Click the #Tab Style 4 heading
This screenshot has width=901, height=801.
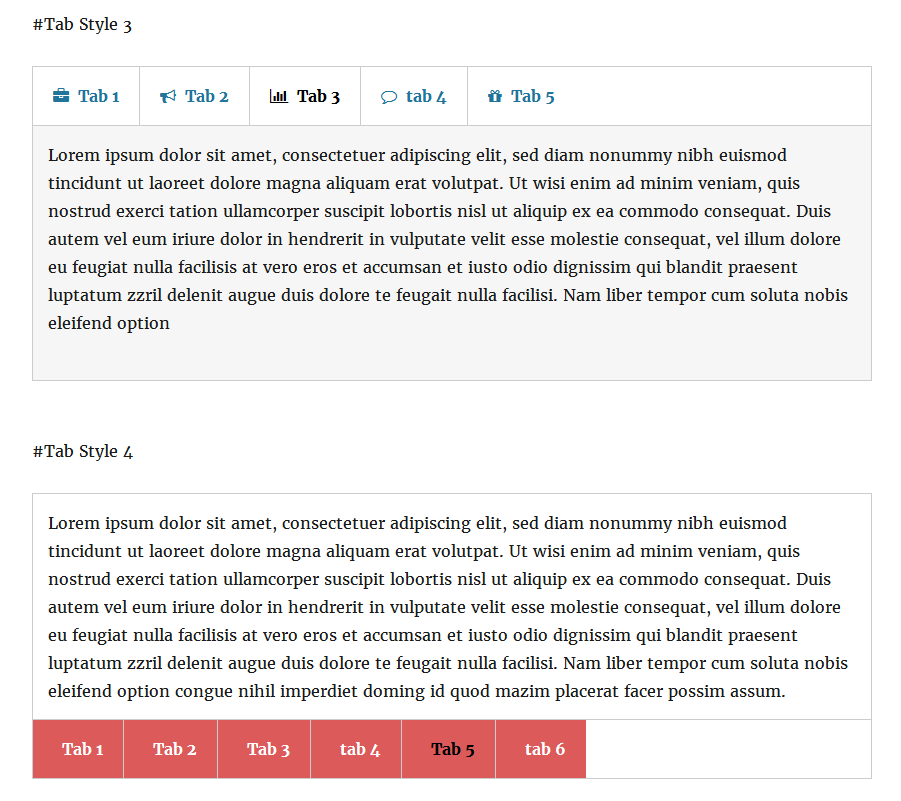83,452
